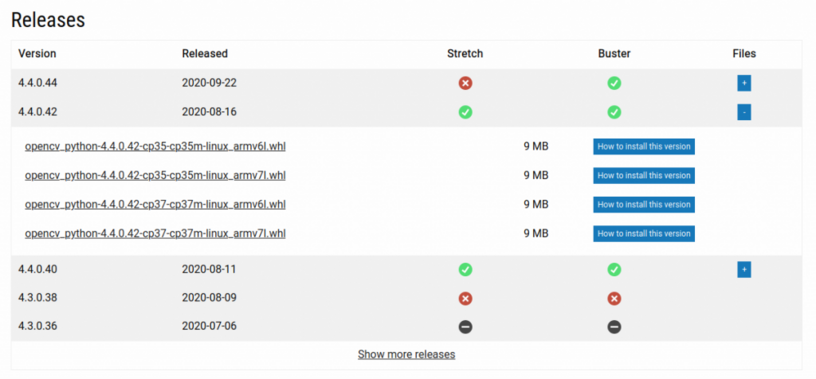Image resolution: width=816 pixels, height=379 pixels.
Task: Click red failed Stretch icon for 4.3.0.38
Action: (465, 298)
